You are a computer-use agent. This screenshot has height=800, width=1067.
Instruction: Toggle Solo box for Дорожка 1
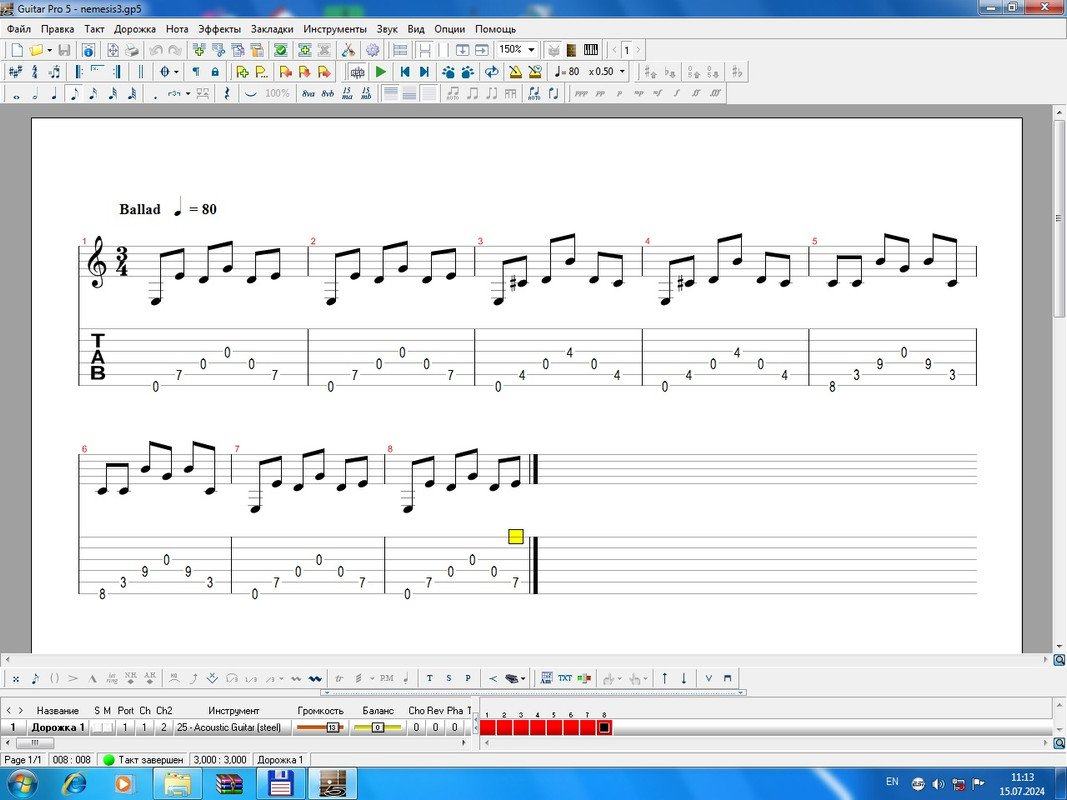click(x=97, y=728)
